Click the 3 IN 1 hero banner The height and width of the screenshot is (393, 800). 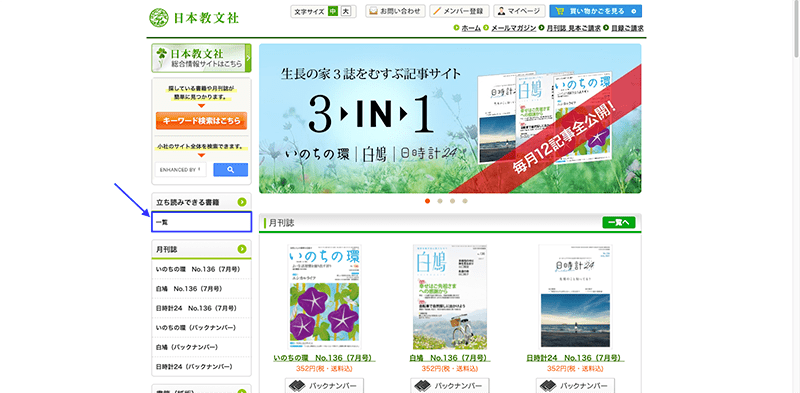point(450,118)
